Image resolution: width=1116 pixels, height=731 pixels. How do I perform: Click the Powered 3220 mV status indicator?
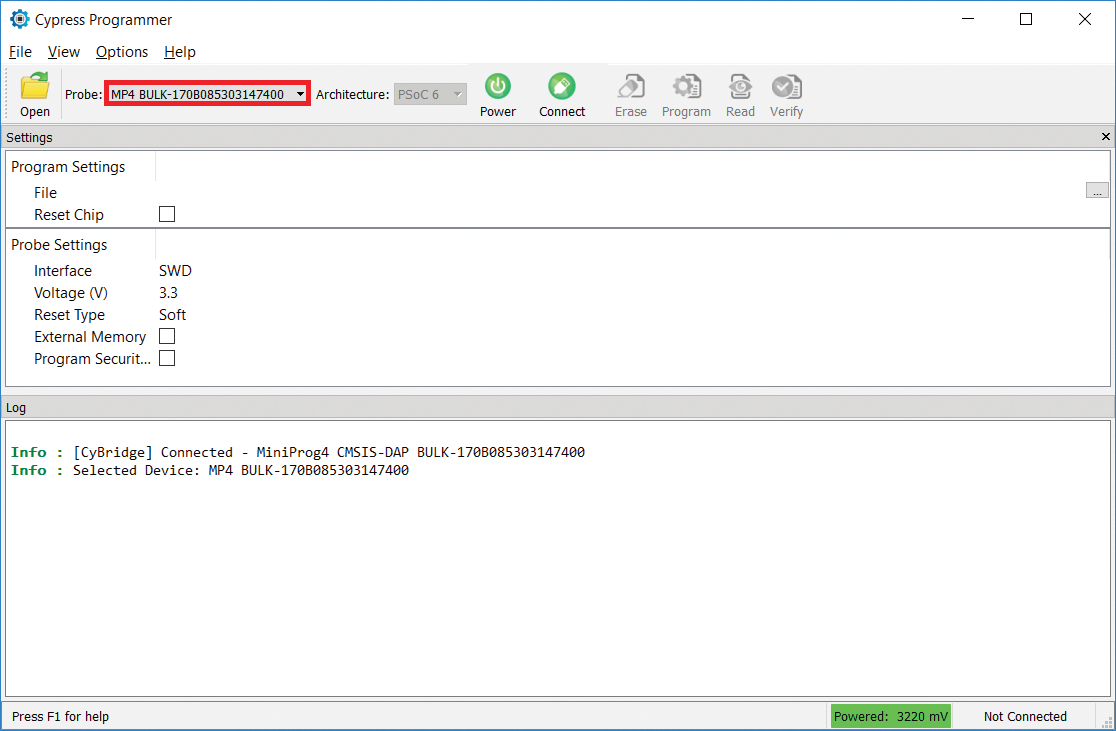[x=890, y=716]
